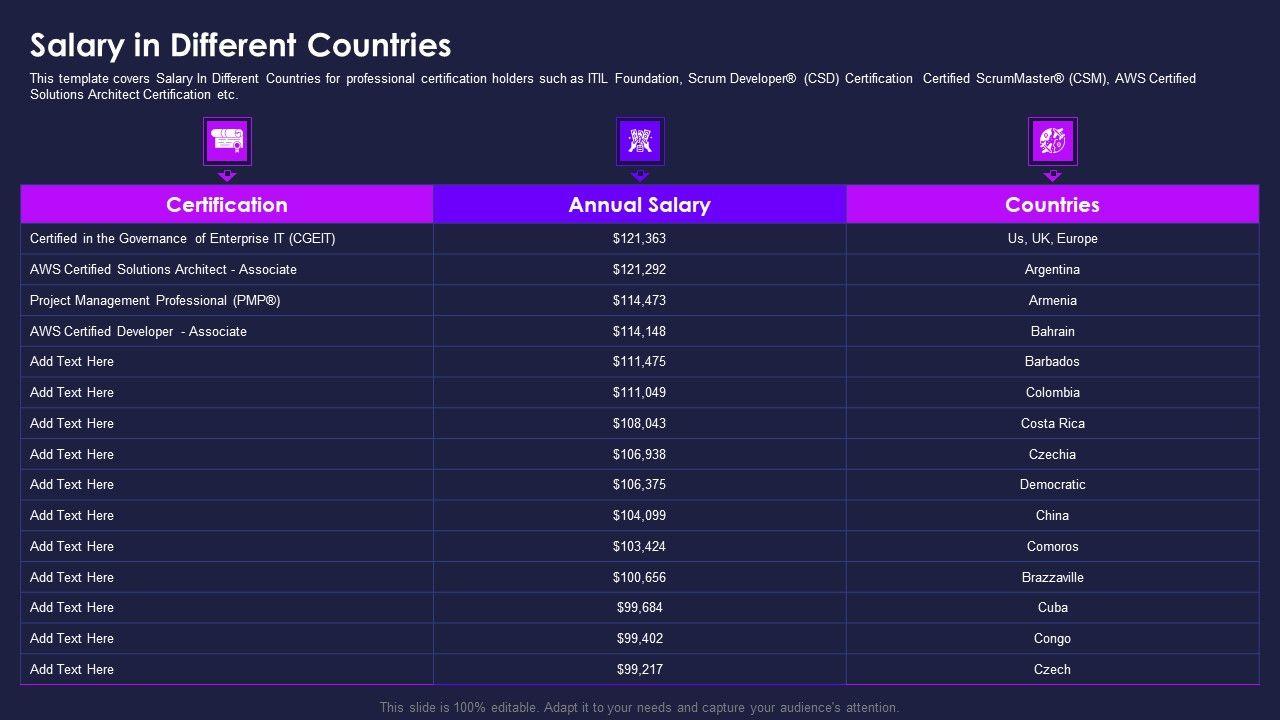
Task: Select the money icon above Annual Salary
Action: click(640, 141)
